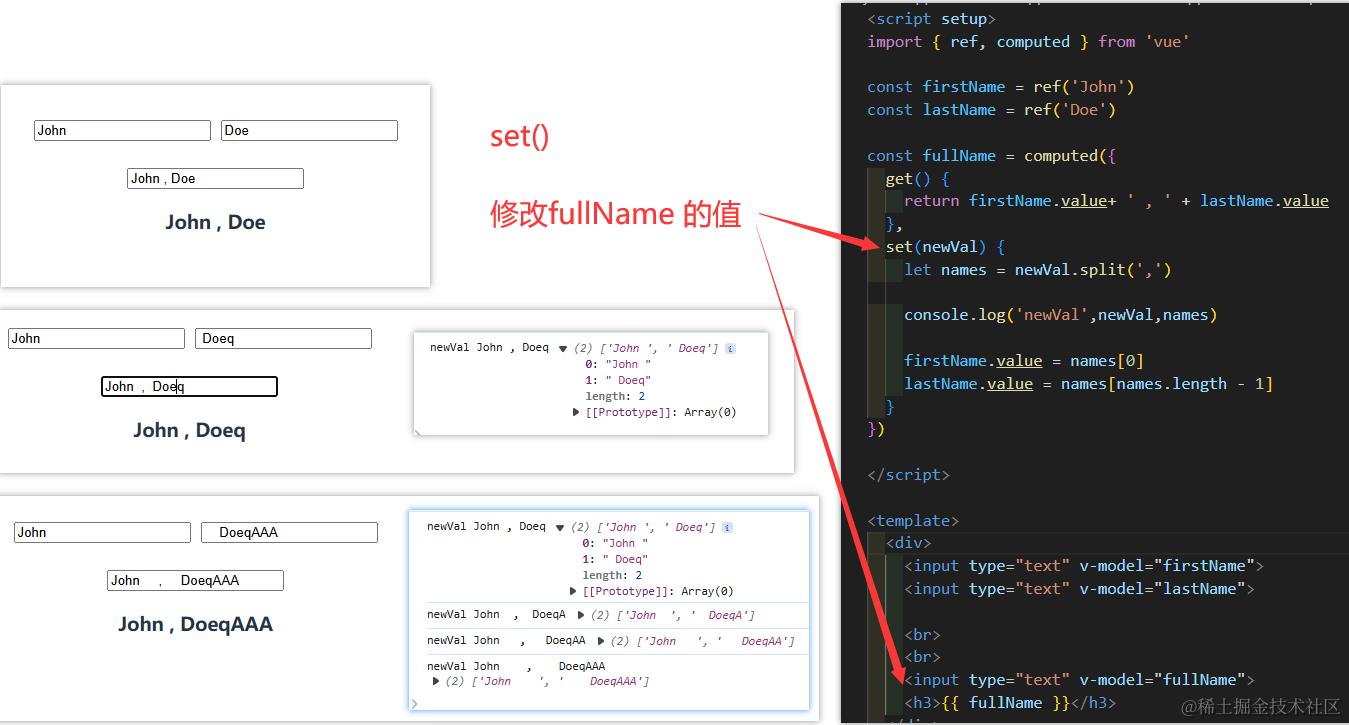The height and width of the screenshot is (725, 1349).
Task: Click the '<template>' tag line
Action: 913,520
